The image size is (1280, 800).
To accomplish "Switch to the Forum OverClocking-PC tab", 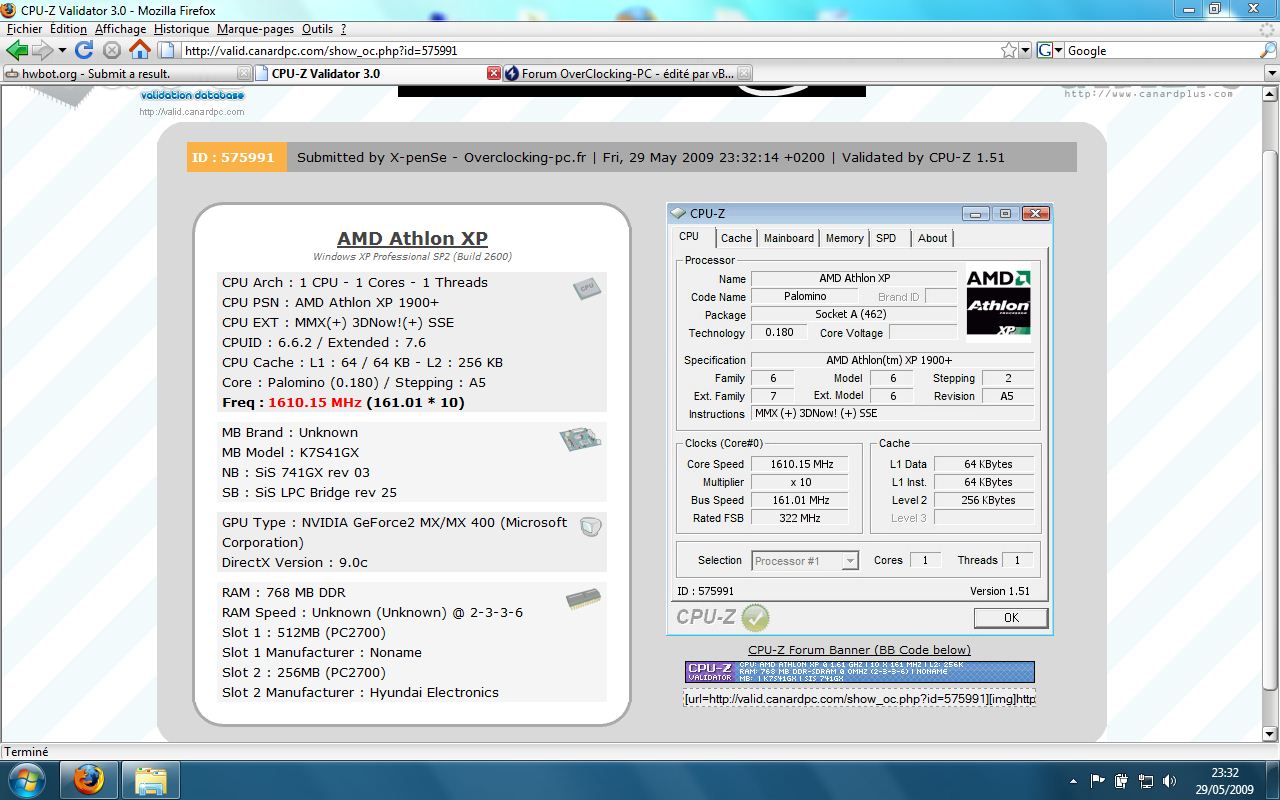I will (628, 73).
